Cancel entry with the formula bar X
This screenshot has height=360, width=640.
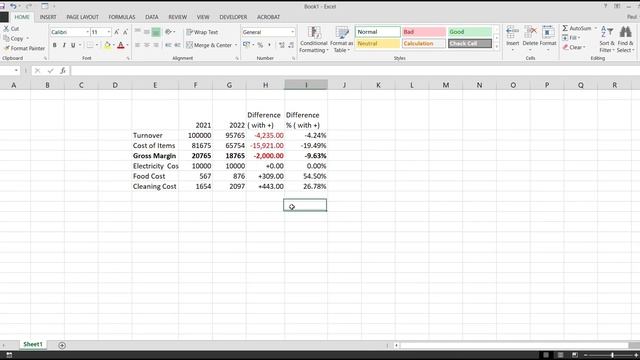(37, 71)
